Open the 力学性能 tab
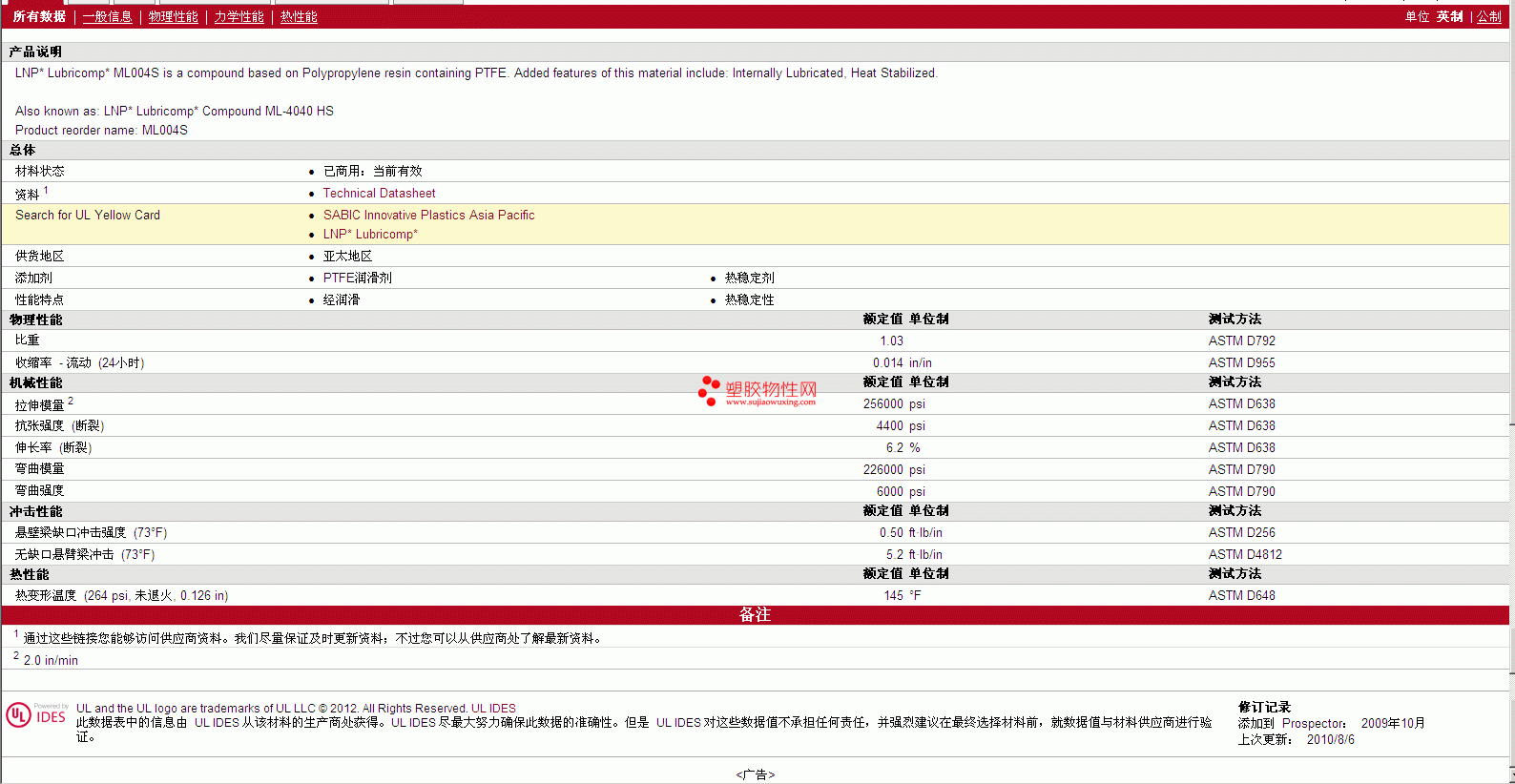1515x784 pixels. [x=239, y=17]
